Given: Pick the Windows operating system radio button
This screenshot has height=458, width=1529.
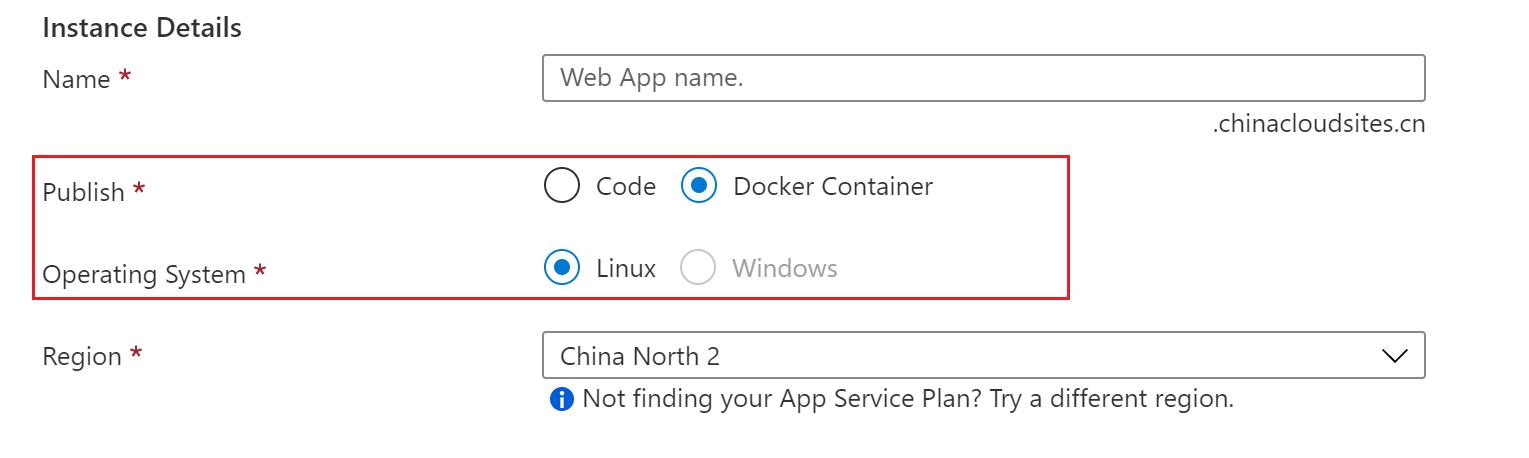Looking at the screenshot, I should [698, 268].
